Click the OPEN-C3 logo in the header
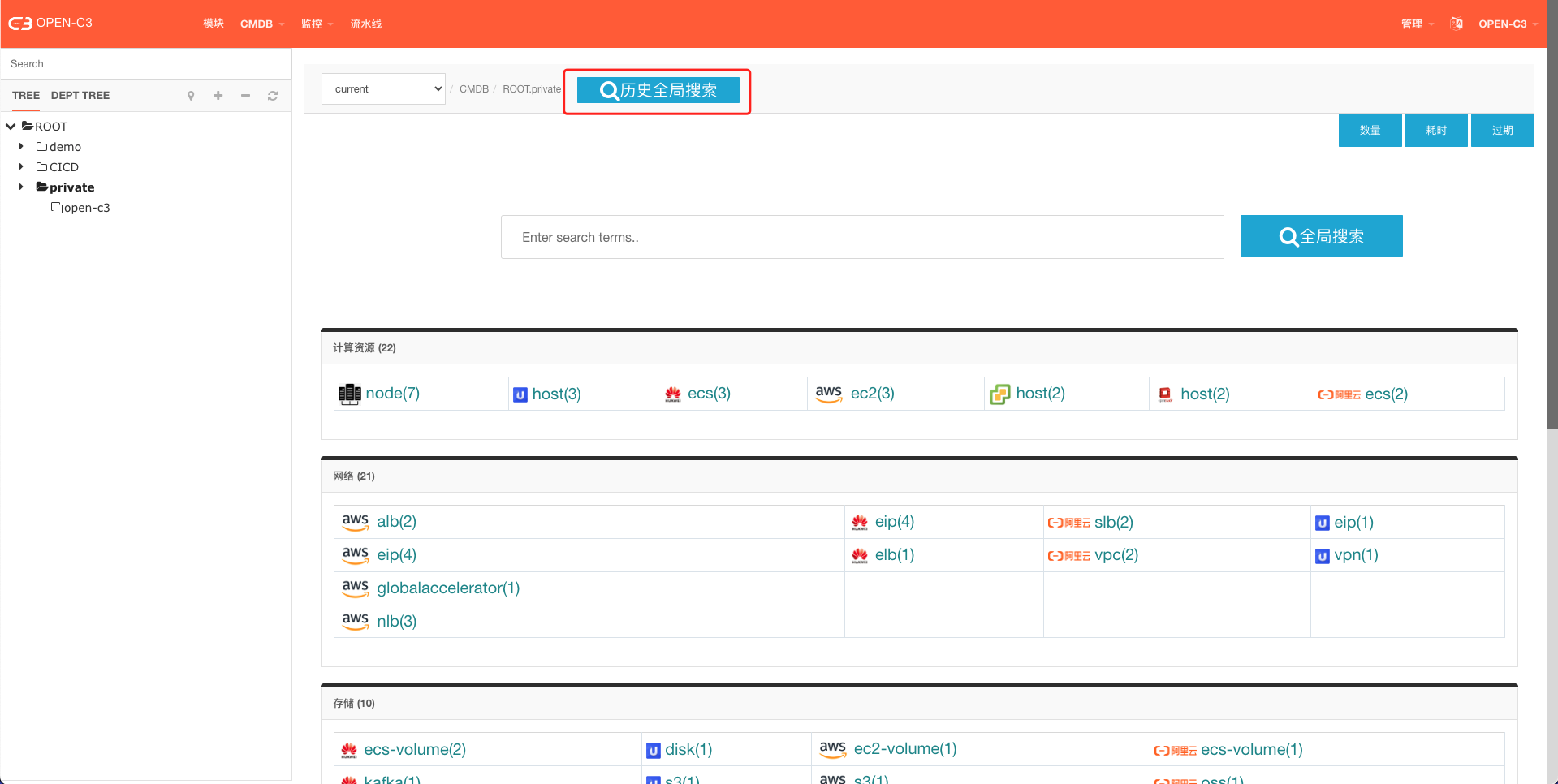The width and height of the screenshot is (1558, 784). (x=50, y=24)
